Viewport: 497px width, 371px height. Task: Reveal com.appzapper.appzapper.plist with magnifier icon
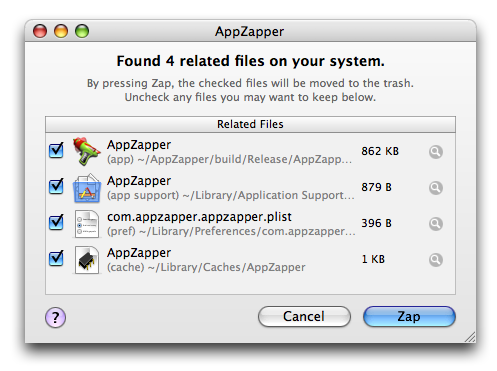point(435,224)
